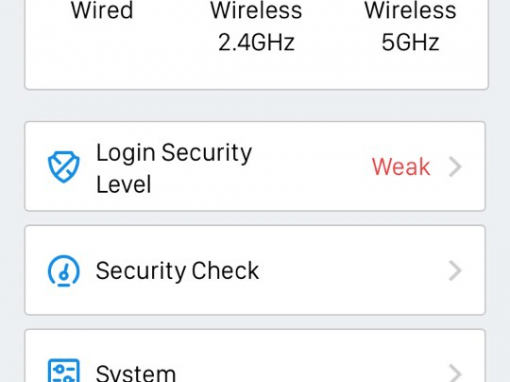Click the Level text under Login Security
Image resolution: width=510 pixels, height=382 pixels.
124,184
